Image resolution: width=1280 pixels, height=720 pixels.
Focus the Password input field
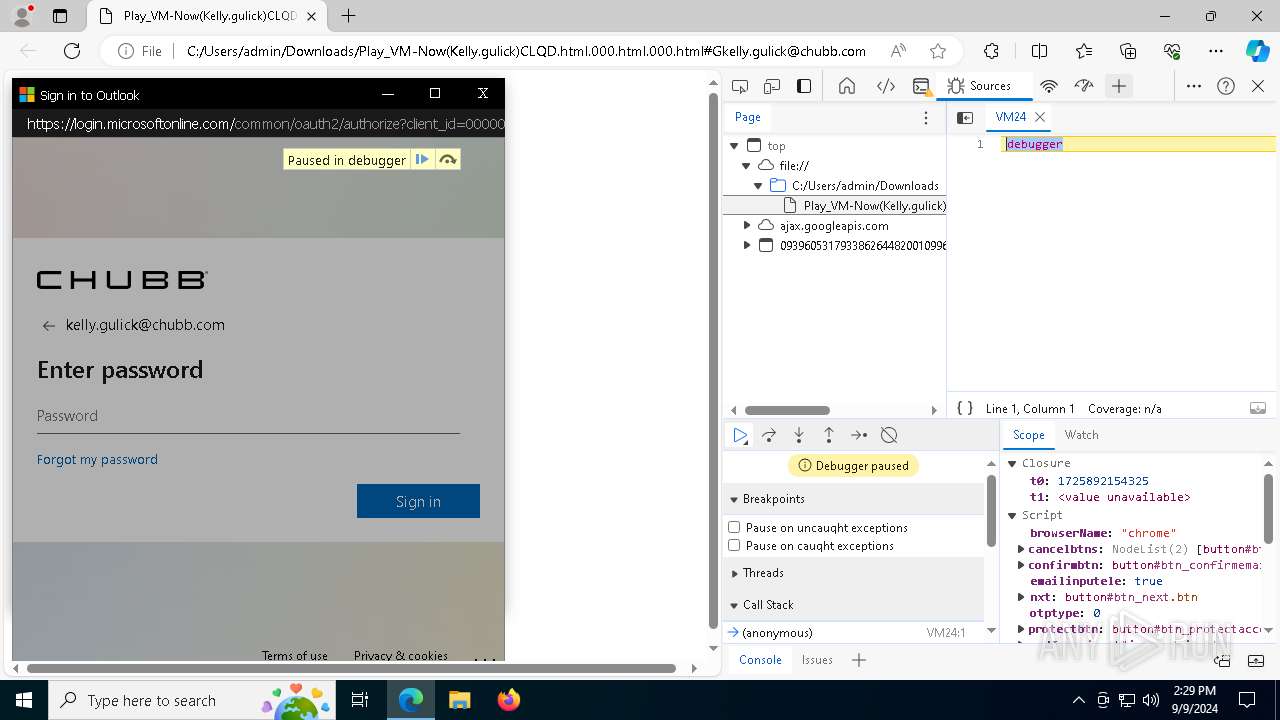point(248,416)
